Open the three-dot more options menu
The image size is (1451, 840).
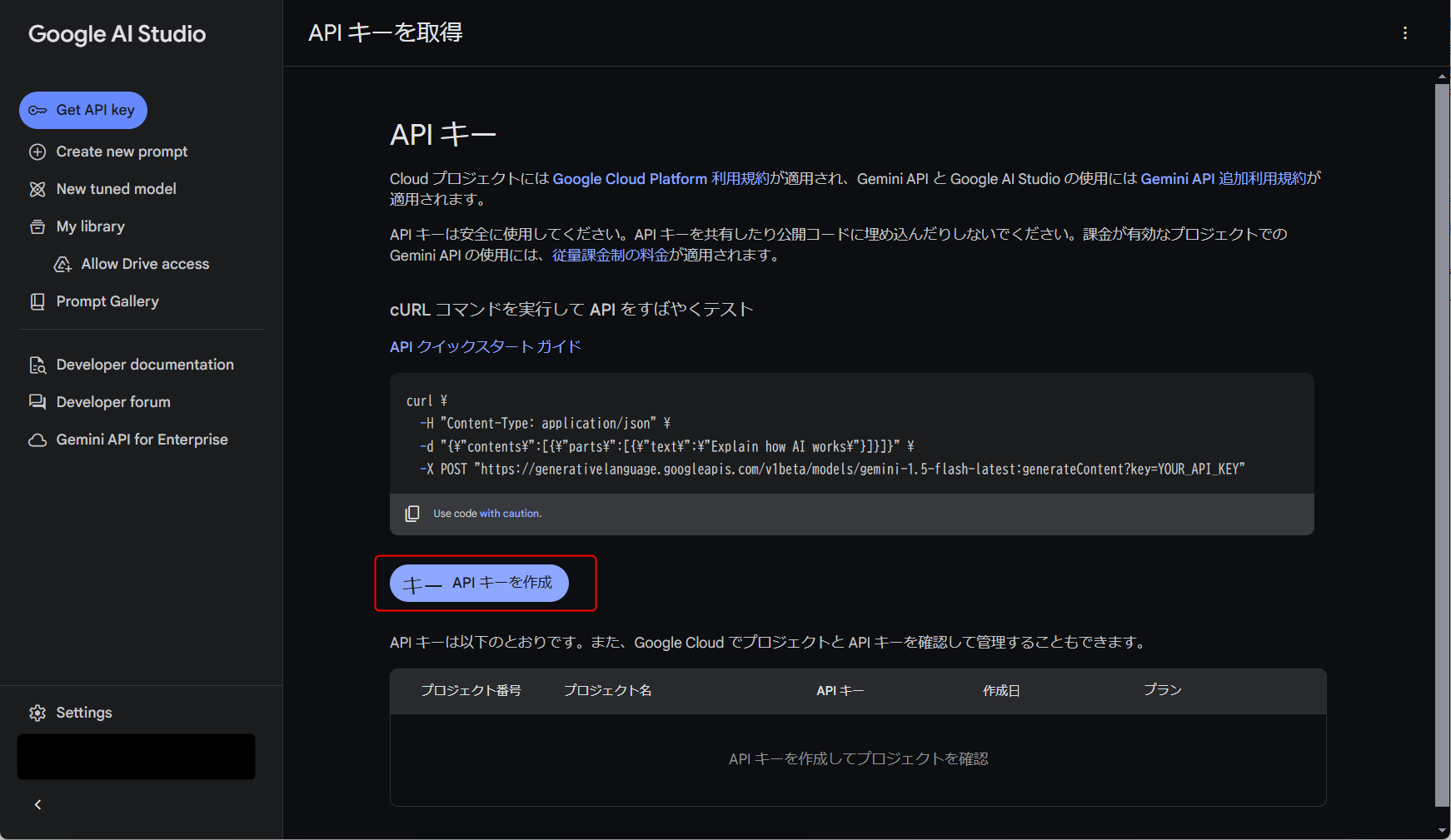point(1405,33)
